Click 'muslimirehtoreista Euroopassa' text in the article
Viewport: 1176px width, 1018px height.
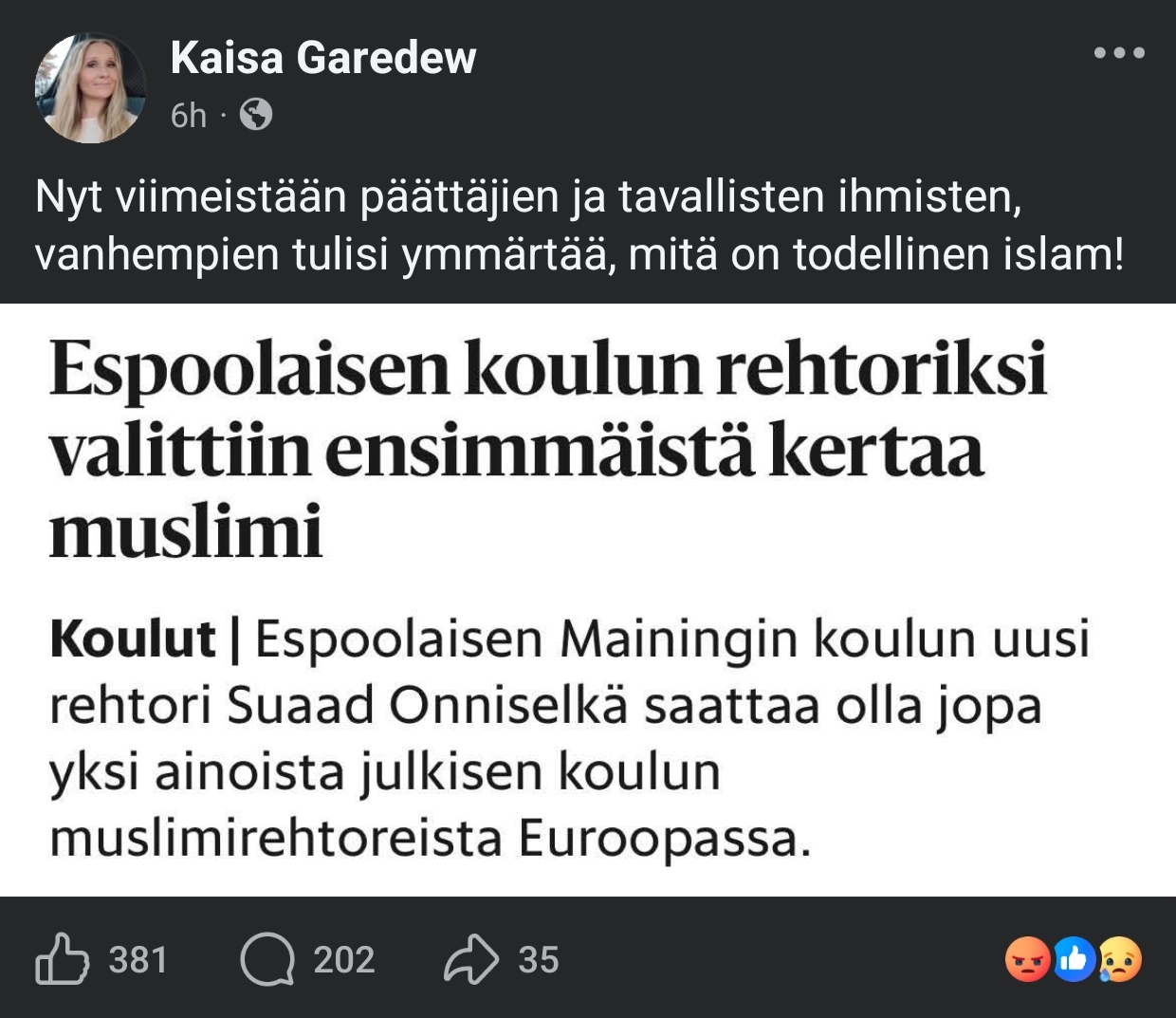click(430, 839)
